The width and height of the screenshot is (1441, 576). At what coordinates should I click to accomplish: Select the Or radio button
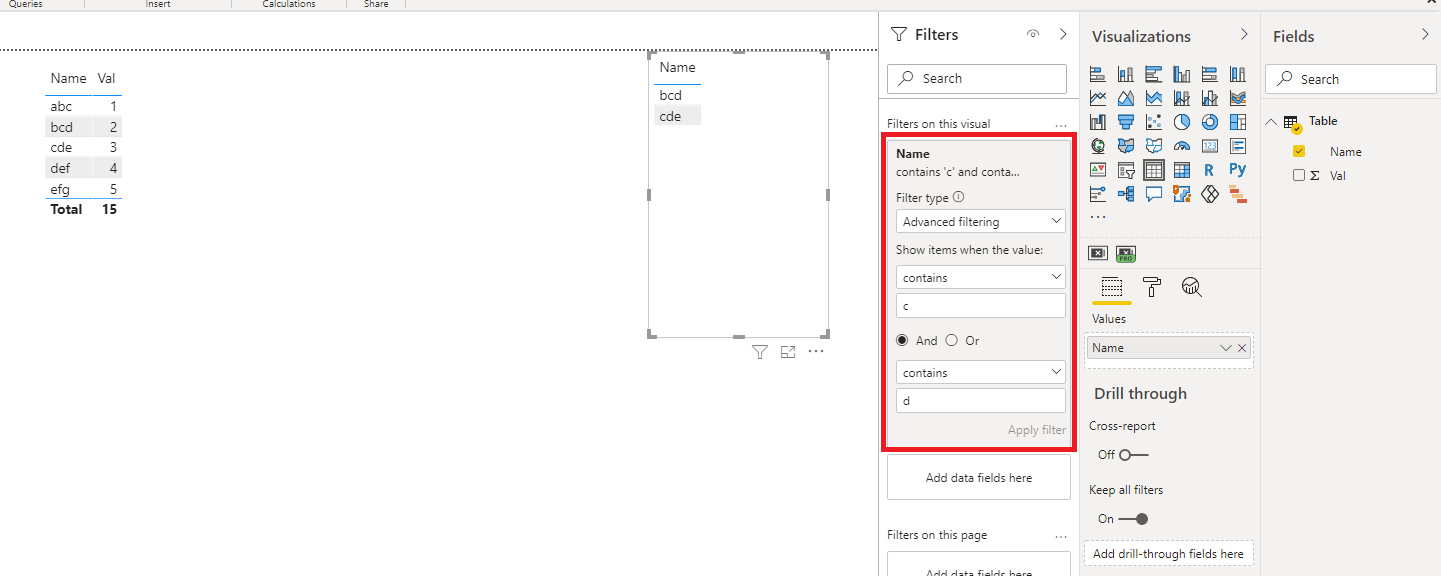tap(952, 340)
